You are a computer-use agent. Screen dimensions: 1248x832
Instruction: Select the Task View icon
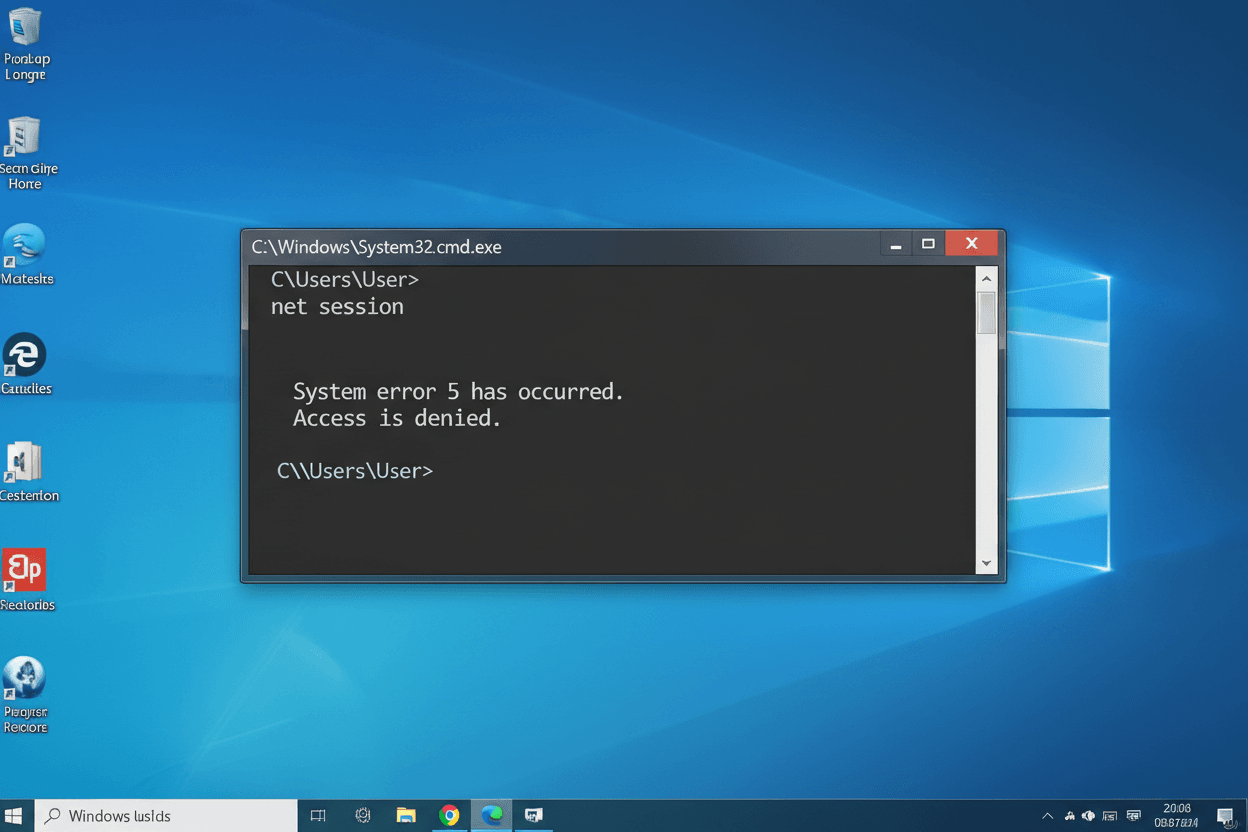[317, 815]
